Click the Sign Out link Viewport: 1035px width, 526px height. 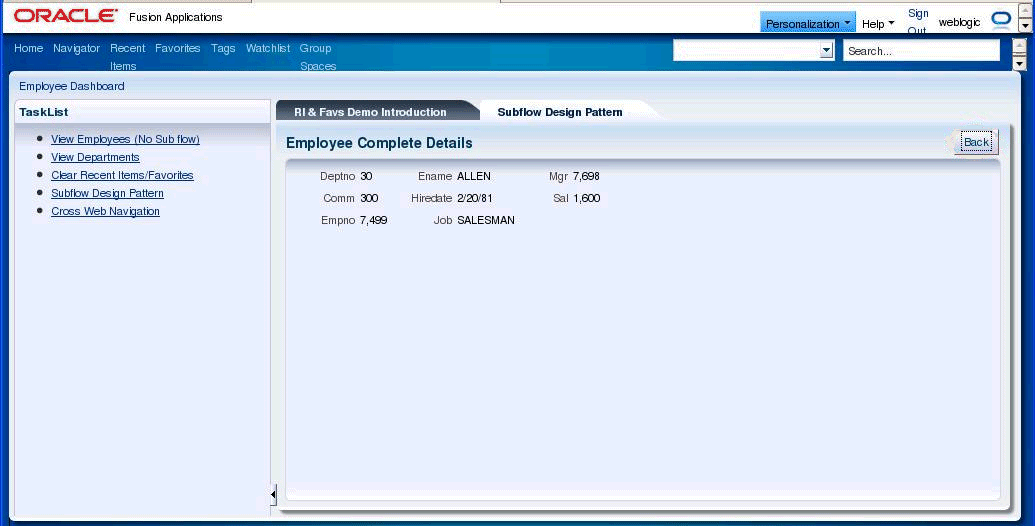918,22
